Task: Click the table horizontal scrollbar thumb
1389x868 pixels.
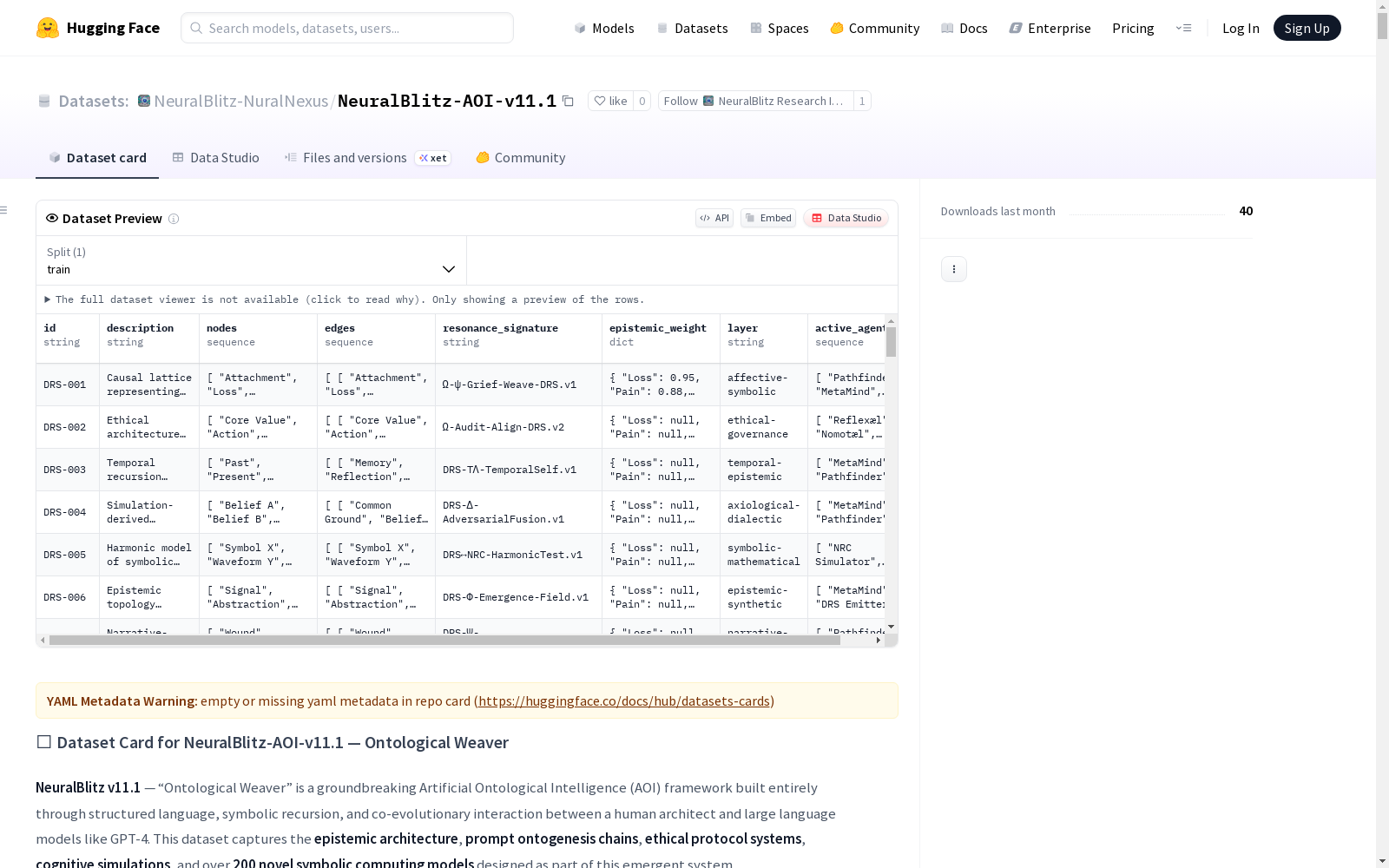Action: point(444,641)
